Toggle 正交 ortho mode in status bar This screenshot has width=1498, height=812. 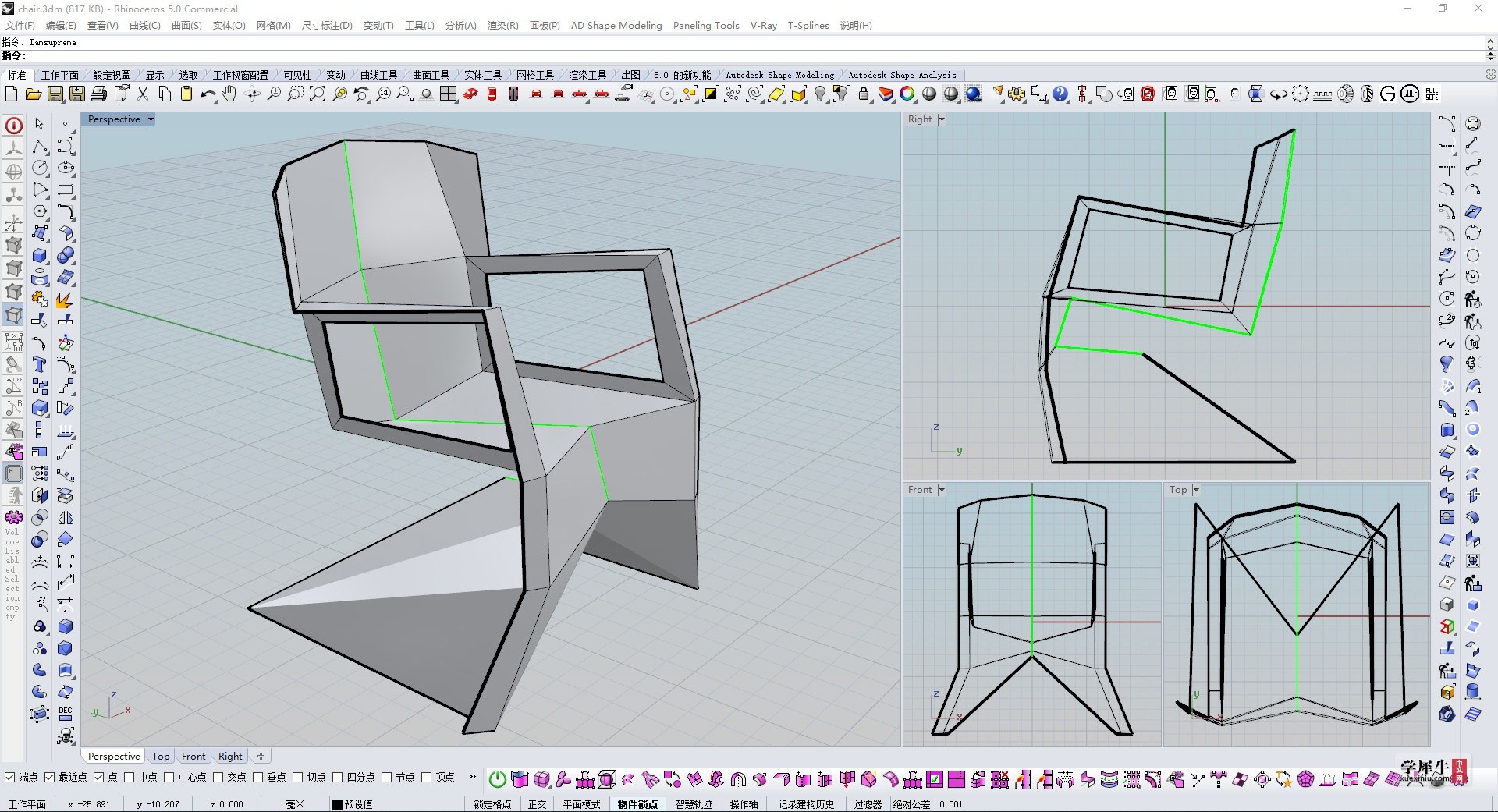(538, 804)
